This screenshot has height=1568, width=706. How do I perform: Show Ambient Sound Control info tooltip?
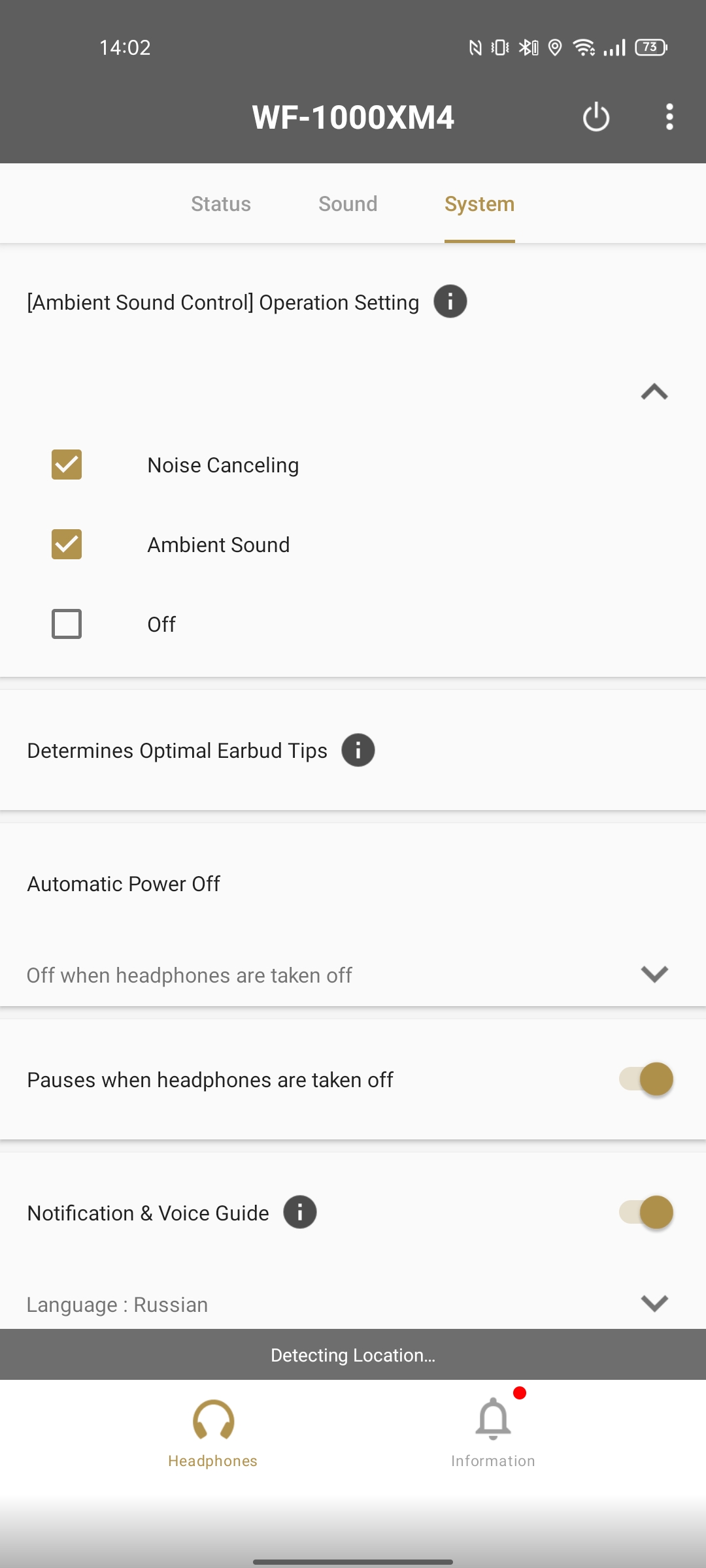coord(450,302)
